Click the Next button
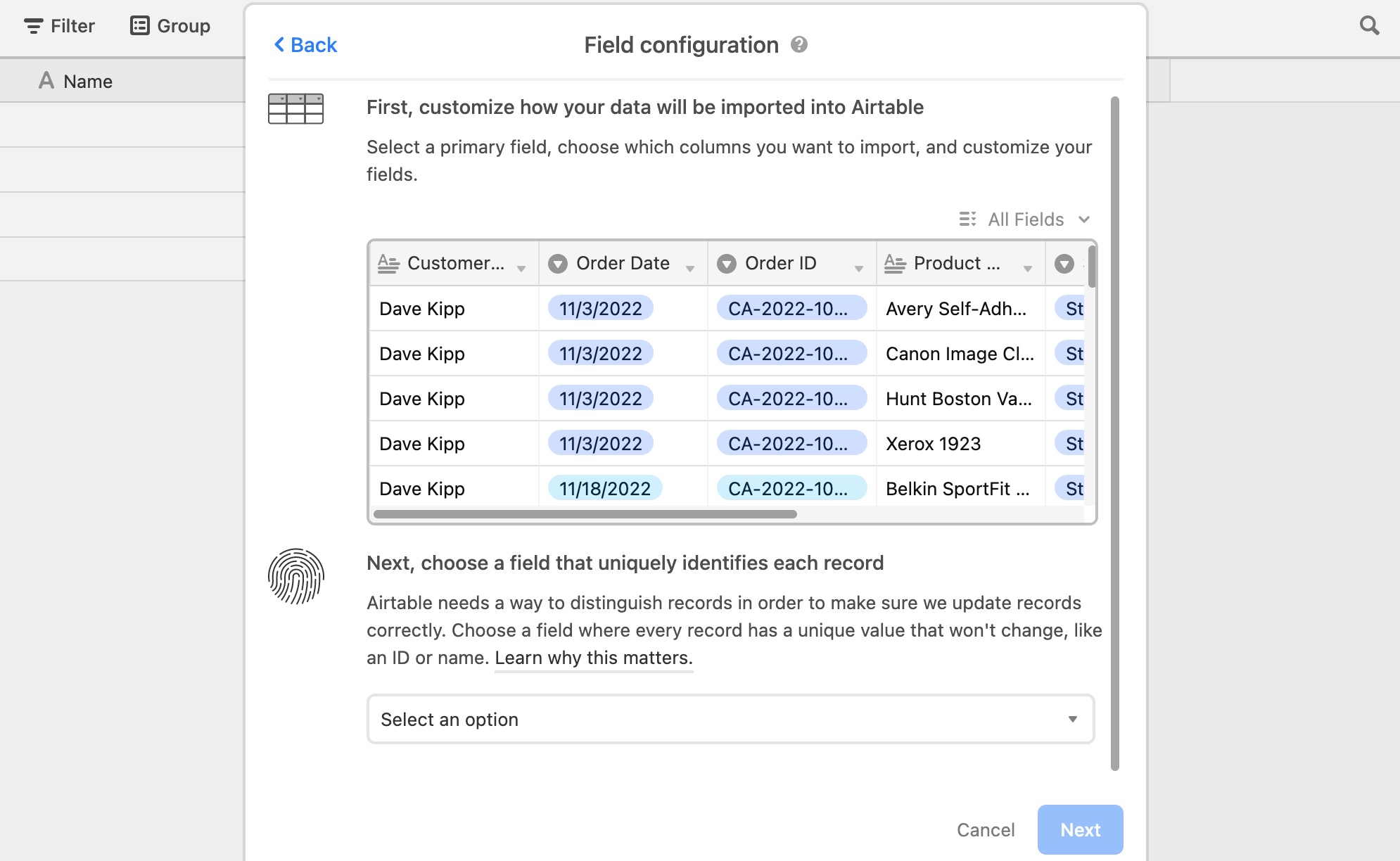Image resolution: width=1400 pixels, height=861 pixels. click(x=1080, y=830)
